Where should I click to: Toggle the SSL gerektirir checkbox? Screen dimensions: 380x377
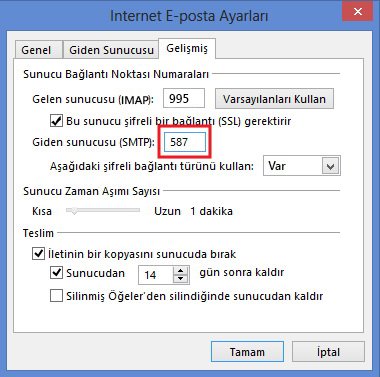pos(56,121)
